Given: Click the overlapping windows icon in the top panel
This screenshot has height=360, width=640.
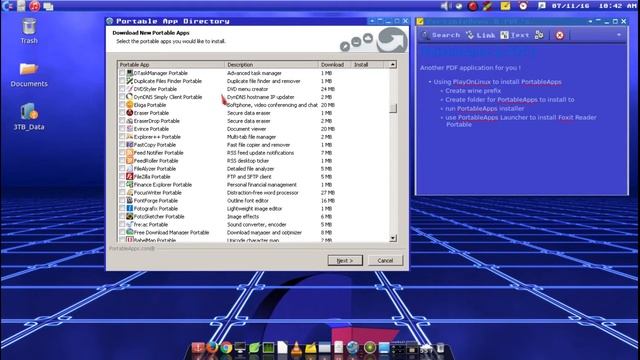Looking at the screenshot, I should (49, 6).
